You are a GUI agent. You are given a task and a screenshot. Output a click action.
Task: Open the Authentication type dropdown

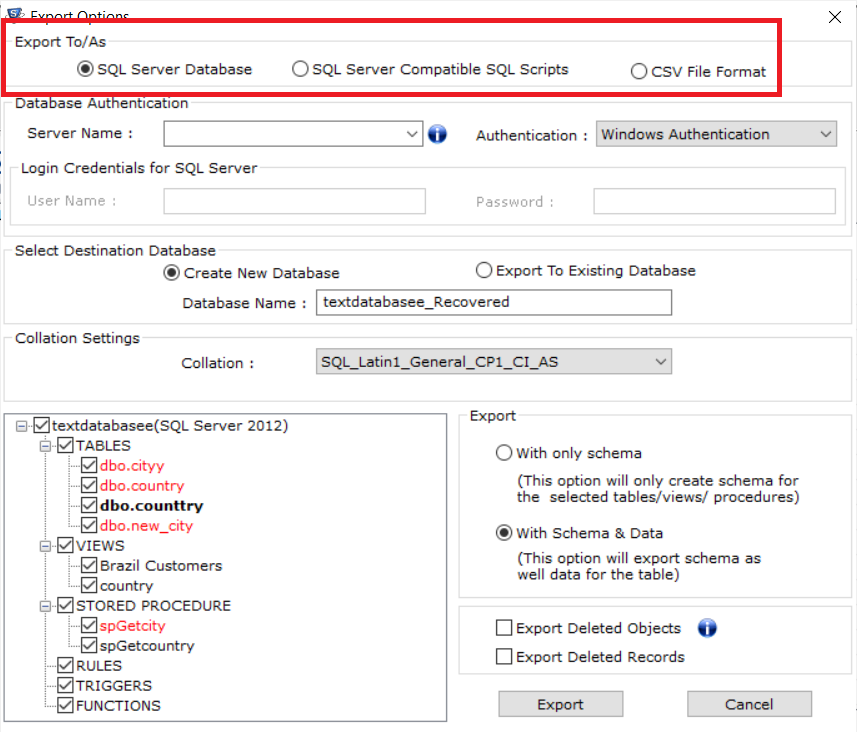click(825, 134)
